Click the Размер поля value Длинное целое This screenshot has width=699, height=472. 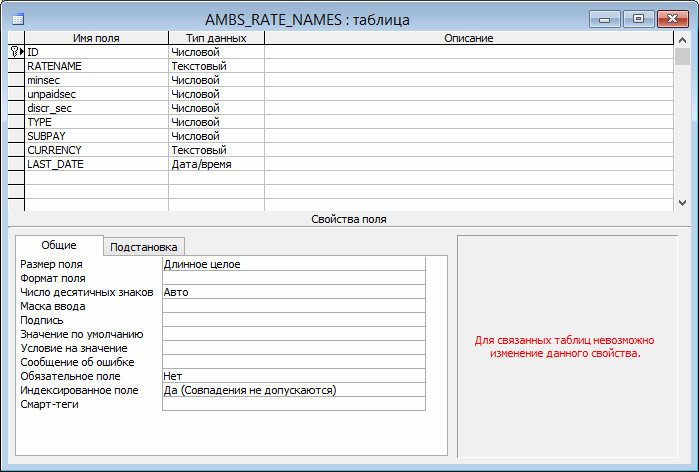tap(293, 264)
